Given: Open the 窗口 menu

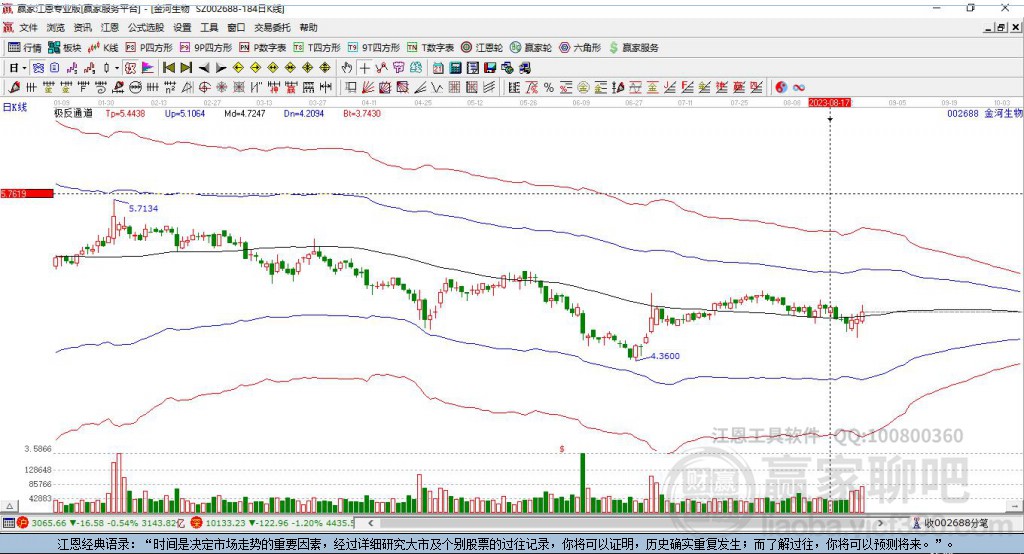Looking at the screenshot, I should point(236,27).
